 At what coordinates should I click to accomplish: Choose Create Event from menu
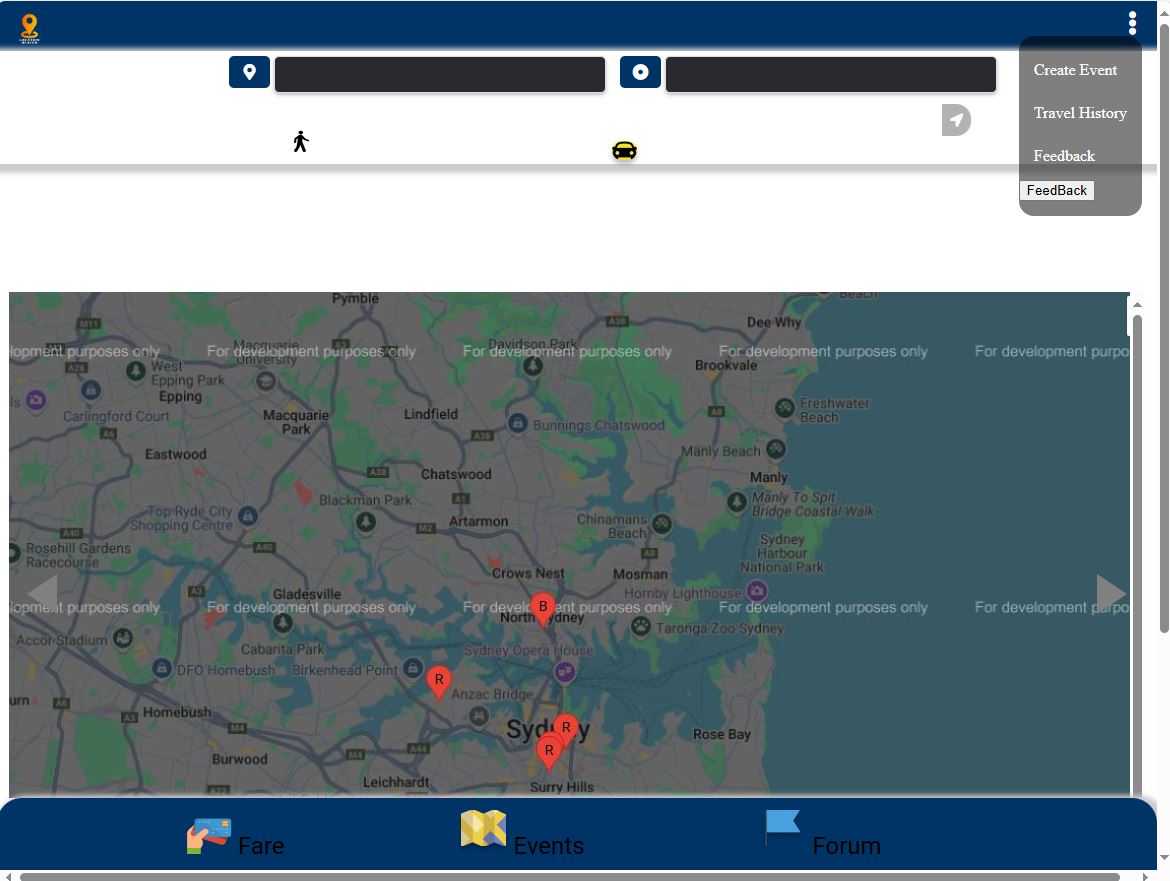[x=1075, y=70]
